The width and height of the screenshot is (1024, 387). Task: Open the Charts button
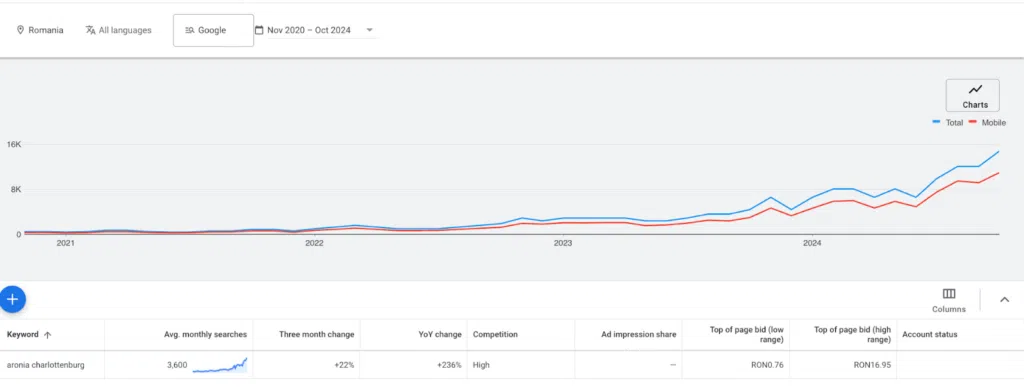(x=972, y=96)
